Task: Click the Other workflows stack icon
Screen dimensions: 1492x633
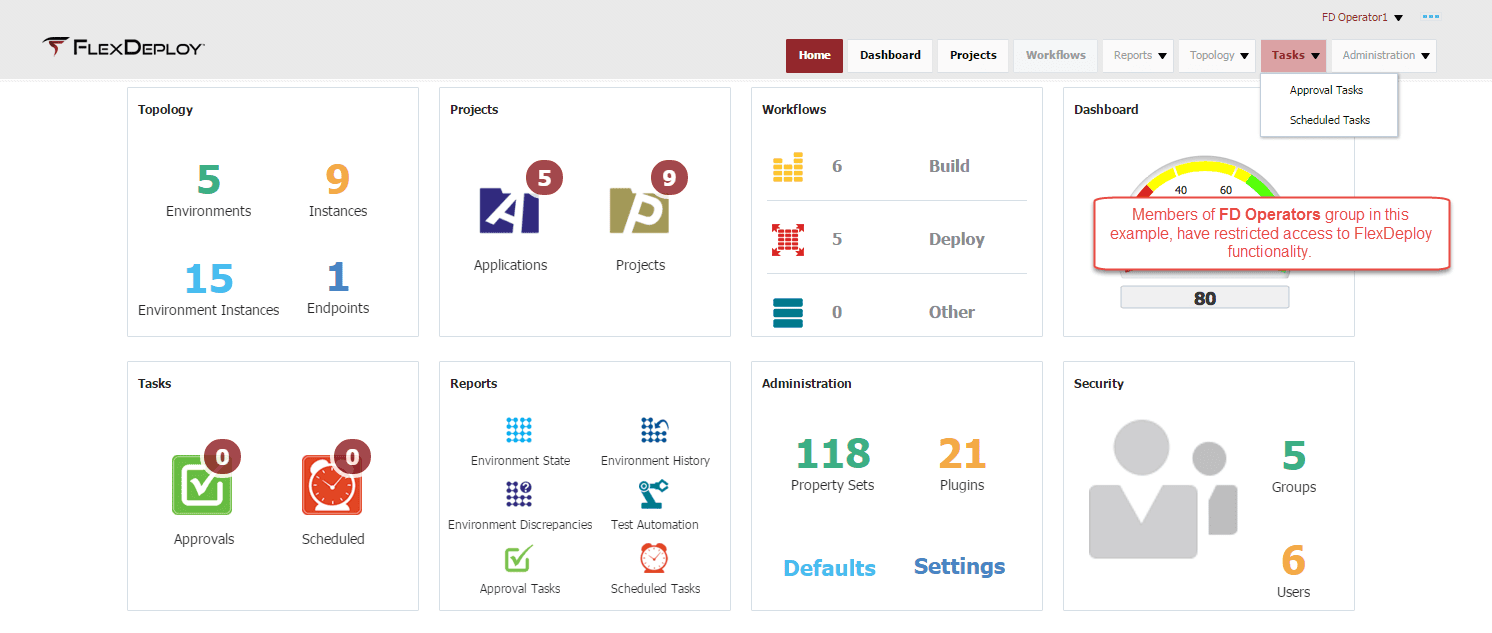Action: coord(788,312)
